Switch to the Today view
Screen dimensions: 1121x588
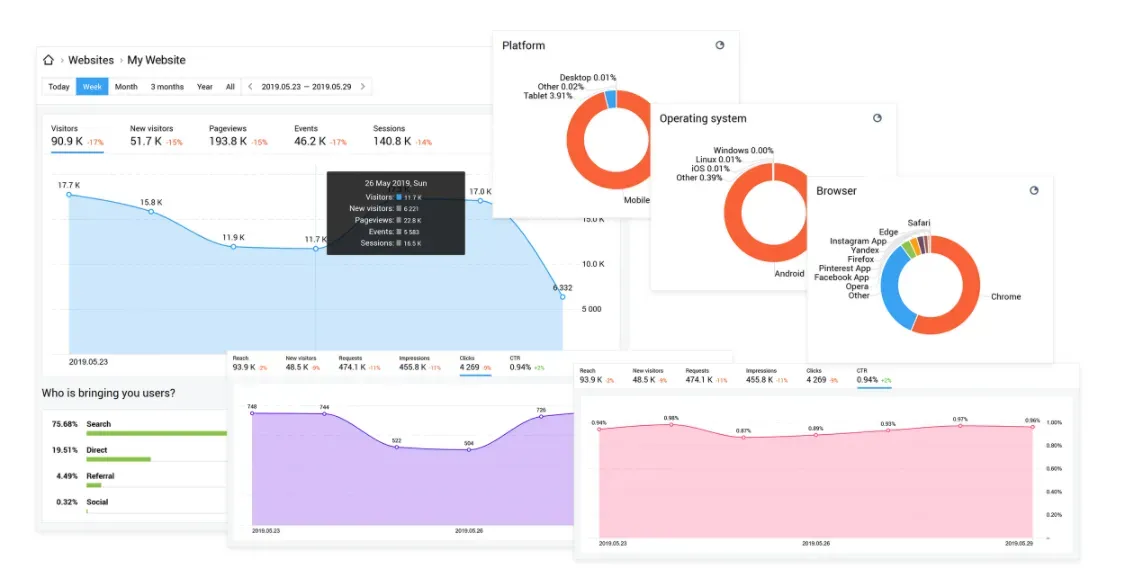click(x=58, y=86)
